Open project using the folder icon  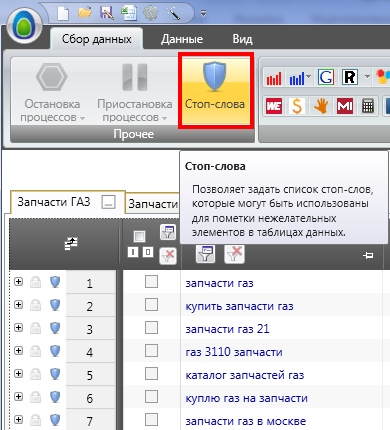coord(85,13)
